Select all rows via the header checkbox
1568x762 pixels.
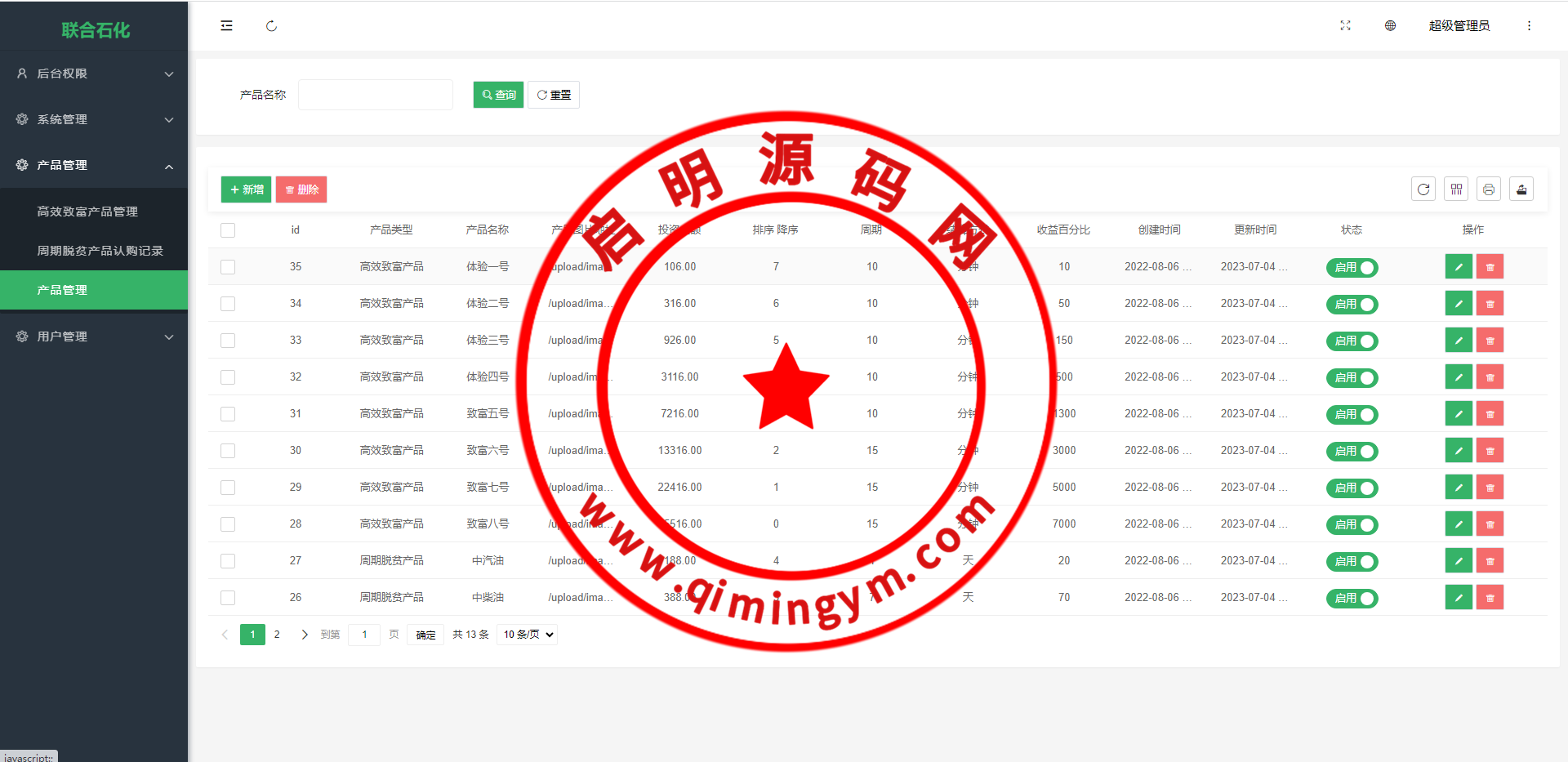click(228, 230)
